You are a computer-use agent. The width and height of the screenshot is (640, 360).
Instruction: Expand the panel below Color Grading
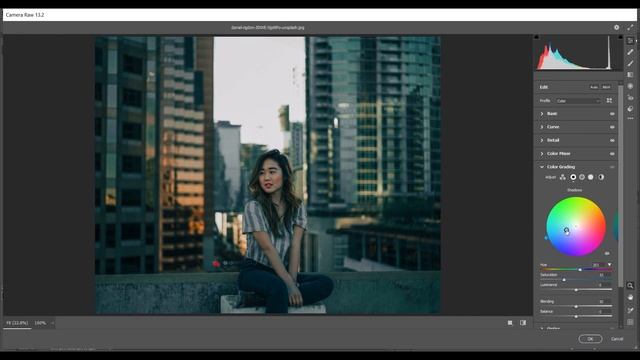tap(542, 328)
